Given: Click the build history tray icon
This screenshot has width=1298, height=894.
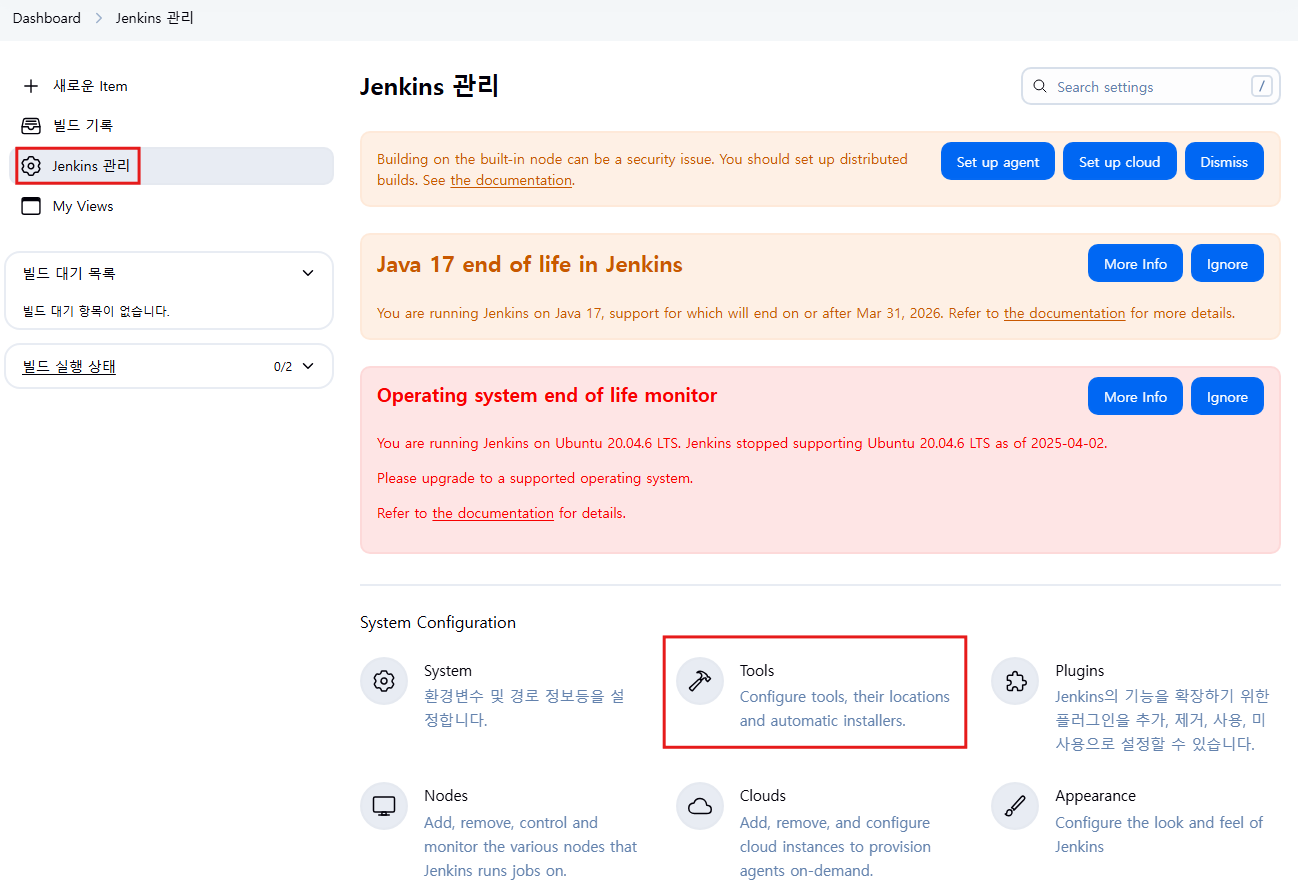Looking at the screenshot, I should click(x=31, y=125).
